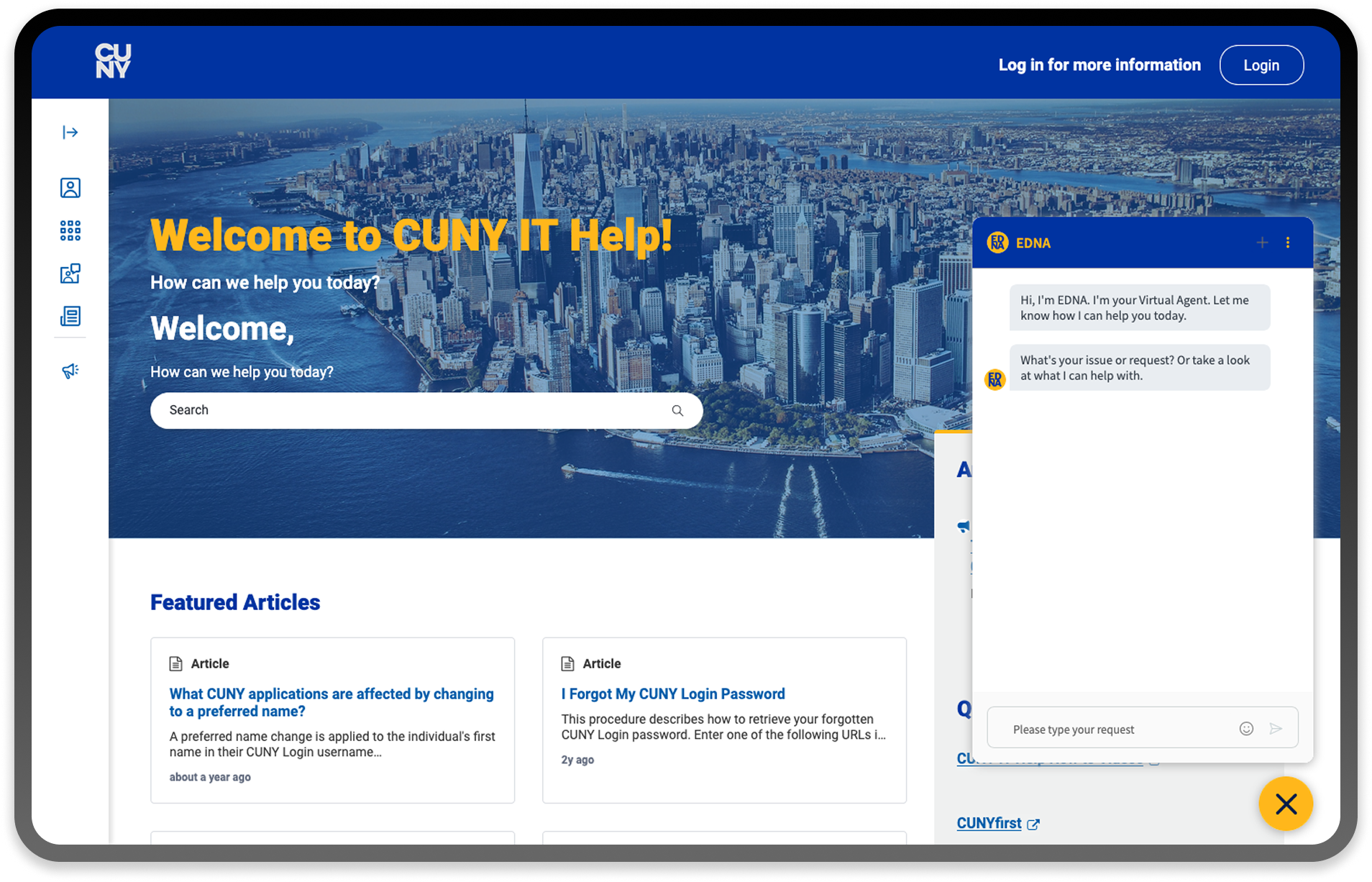Click 'Log in for more information' text
This screenshot has height=882, width=1372.
click(1099, 65)
